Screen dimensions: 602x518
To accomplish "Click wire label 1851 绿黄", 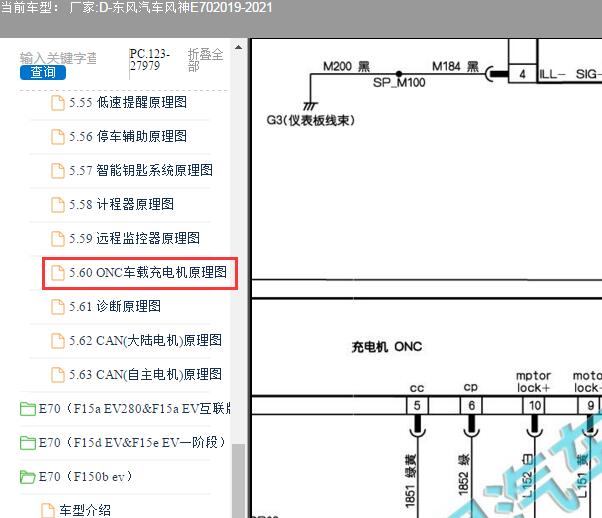I will (410, 481).
